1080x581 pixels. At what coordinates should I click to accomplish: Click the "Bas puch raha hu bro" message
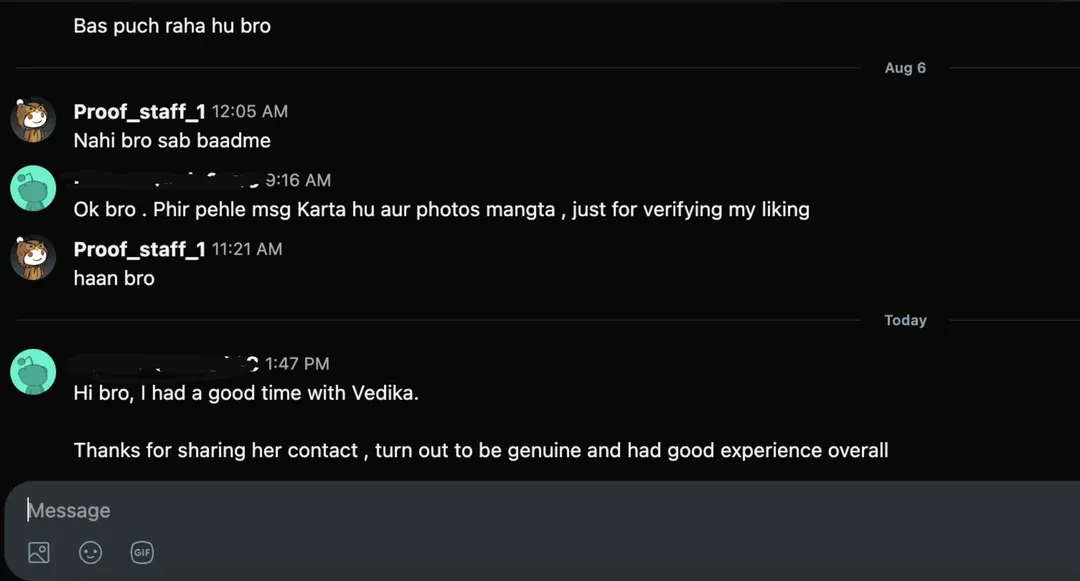(172, 26)
